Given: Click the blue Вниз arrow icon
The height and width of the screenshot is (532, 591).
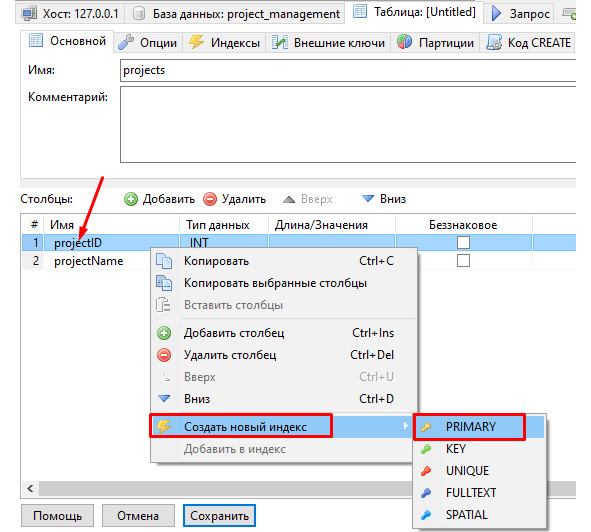Looking at the screenshot, I should [x=367, y=198].
